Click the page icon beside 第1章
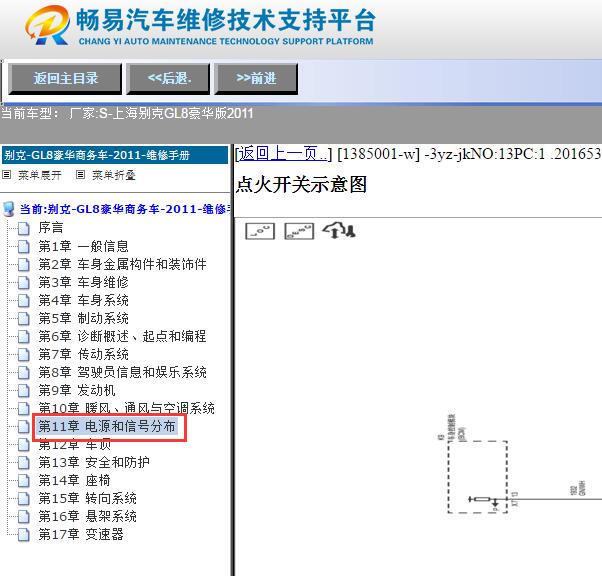This screenshot has height=576, width=602. click(x=24, y=247)
